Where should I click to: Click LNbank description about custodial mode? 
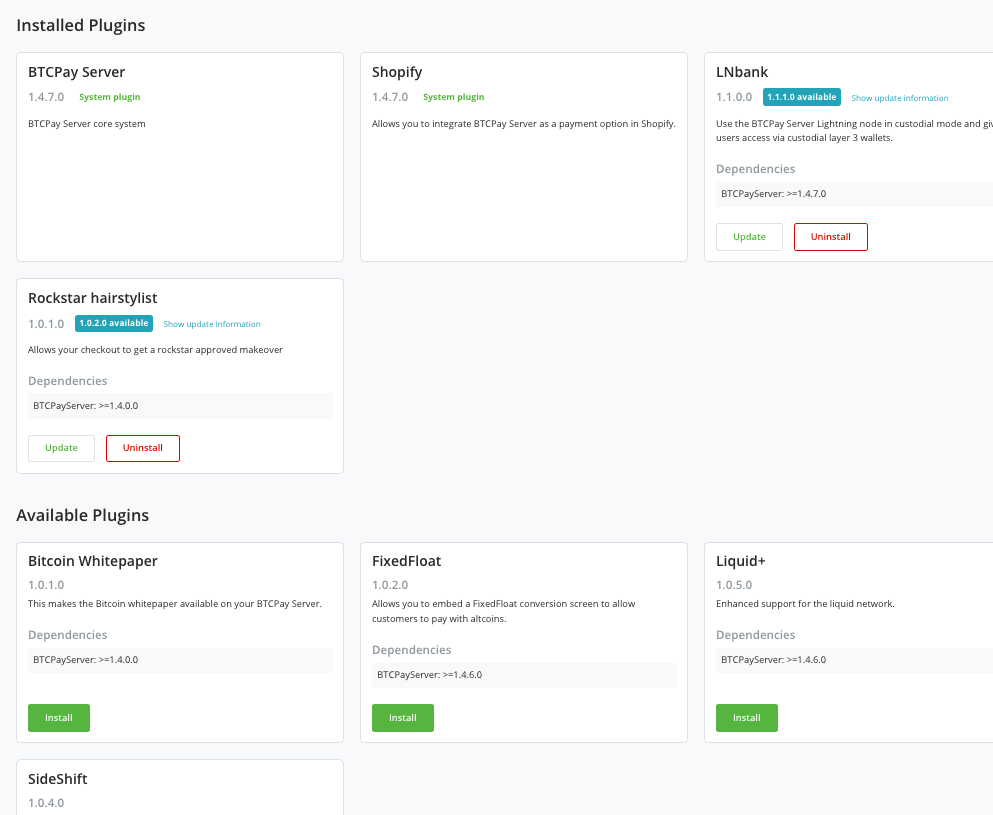854,130
